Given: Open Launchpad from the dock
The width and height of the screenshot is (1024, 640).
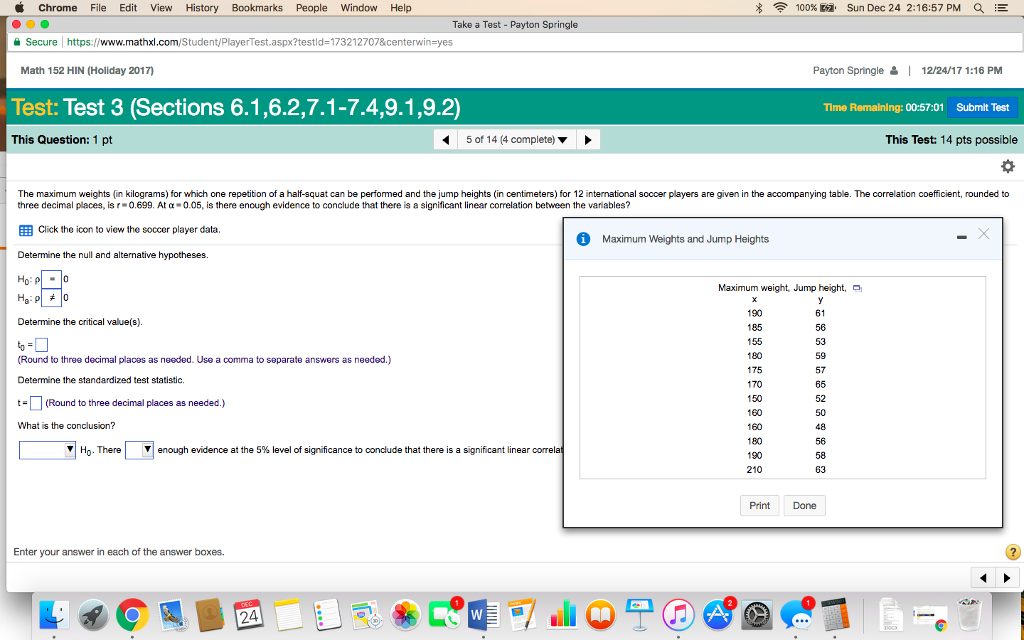Looking at the screenshot, I should [93, 615].
